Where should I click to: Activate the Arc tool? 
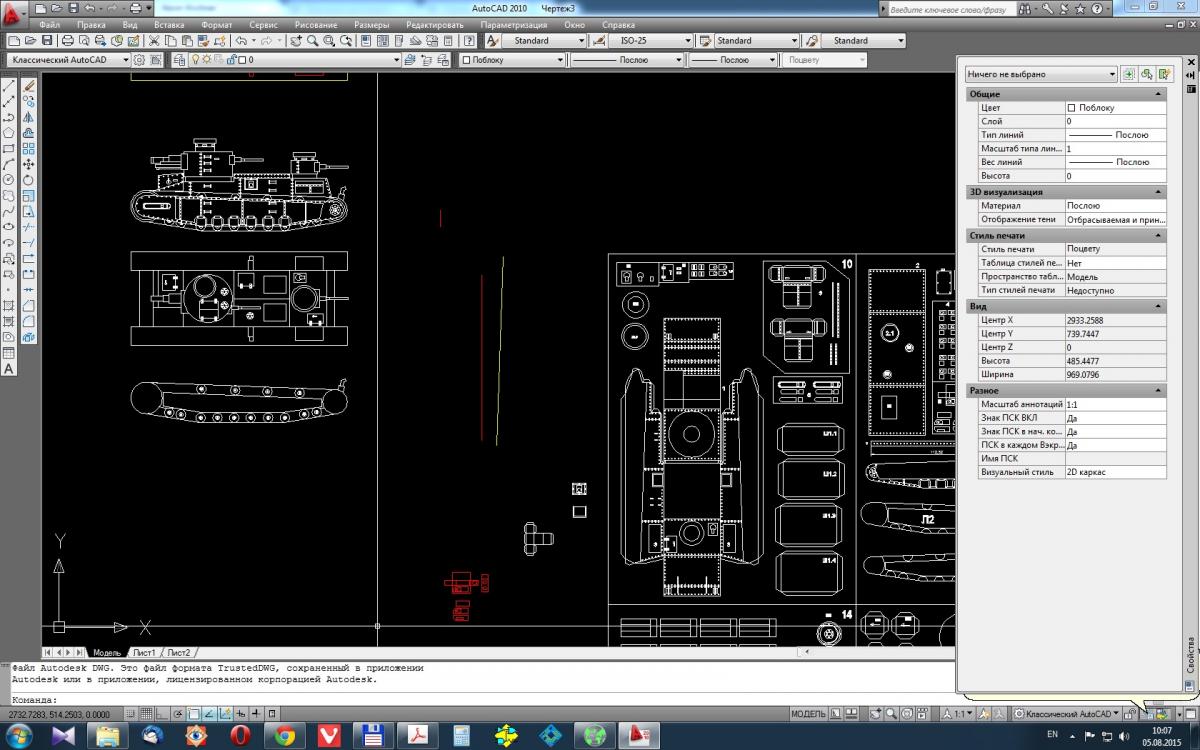(x=9, y=163)
